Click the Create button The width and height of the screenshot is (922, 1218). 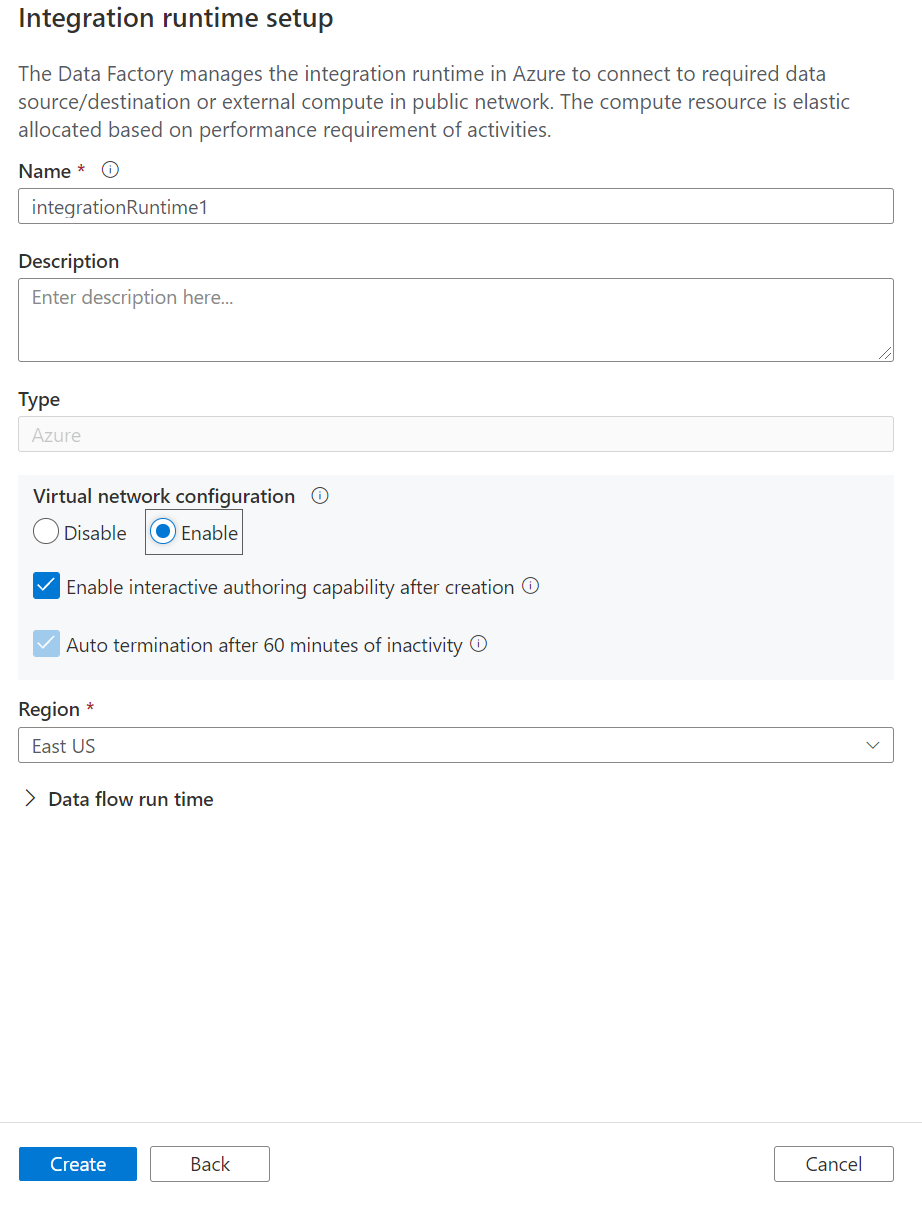[78, 1164]
